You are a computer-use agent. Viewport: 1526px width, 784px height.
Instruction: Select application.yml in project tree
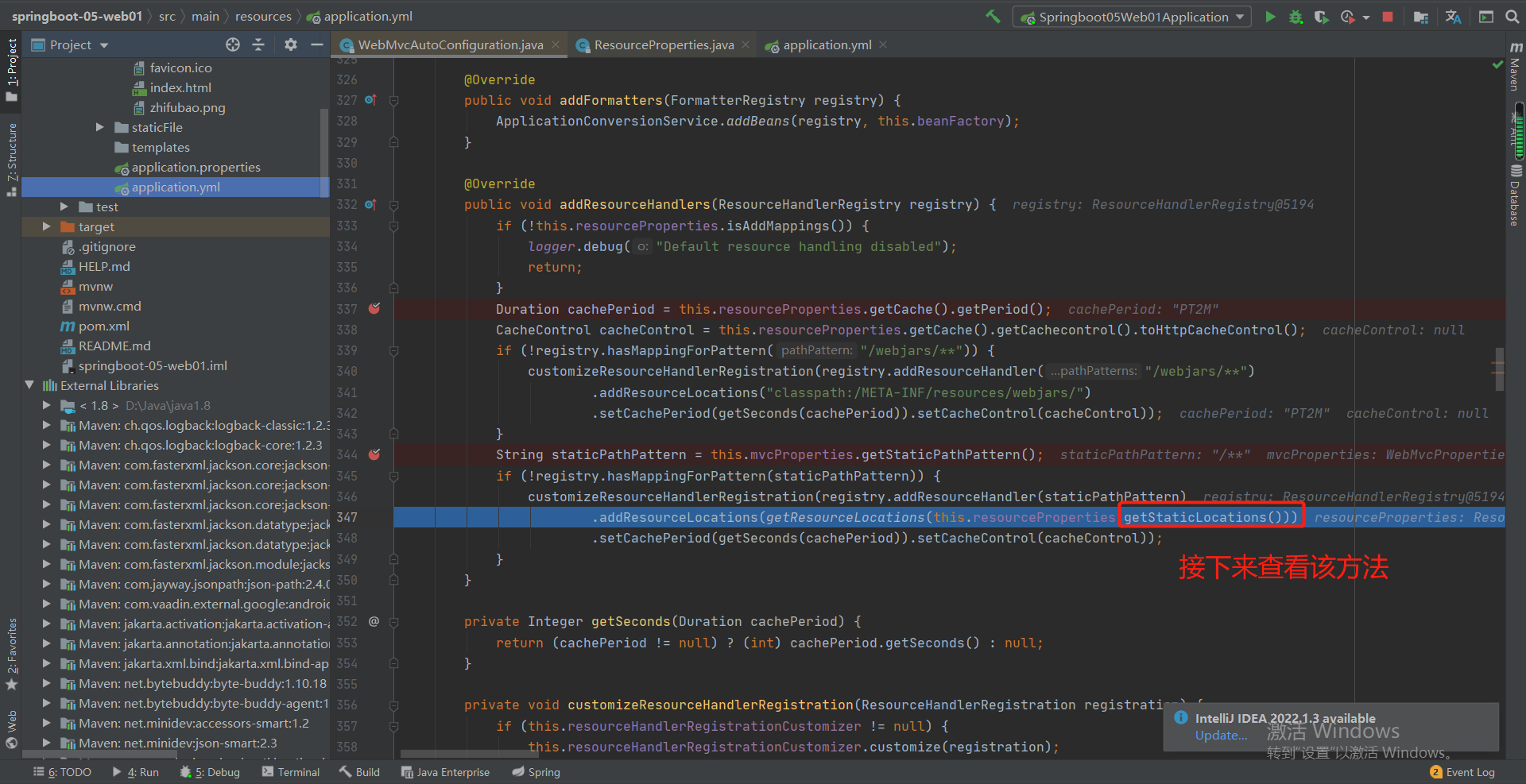click(175, 187)
